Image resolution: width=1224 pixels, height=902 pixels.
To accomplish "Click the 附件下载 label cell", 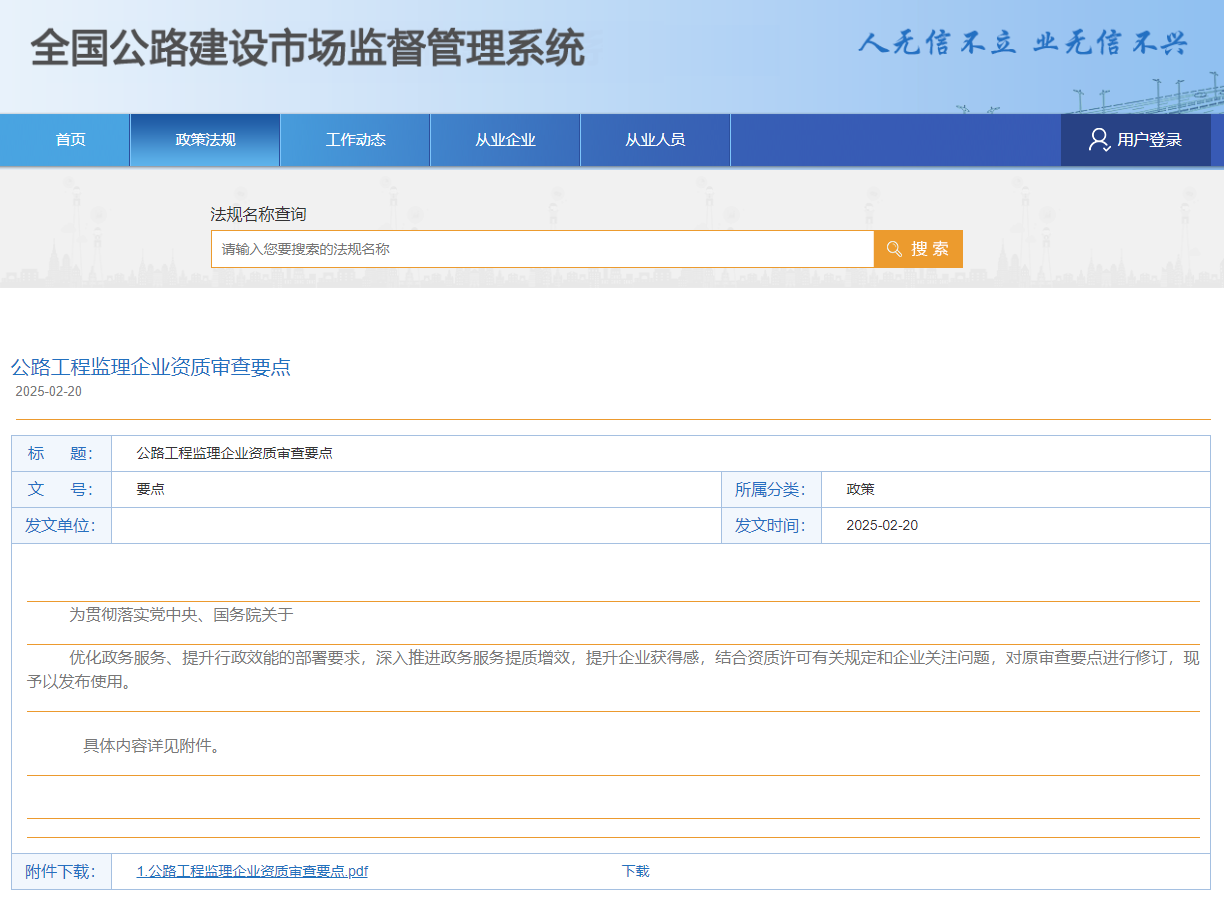I will (x=61, y=871).
